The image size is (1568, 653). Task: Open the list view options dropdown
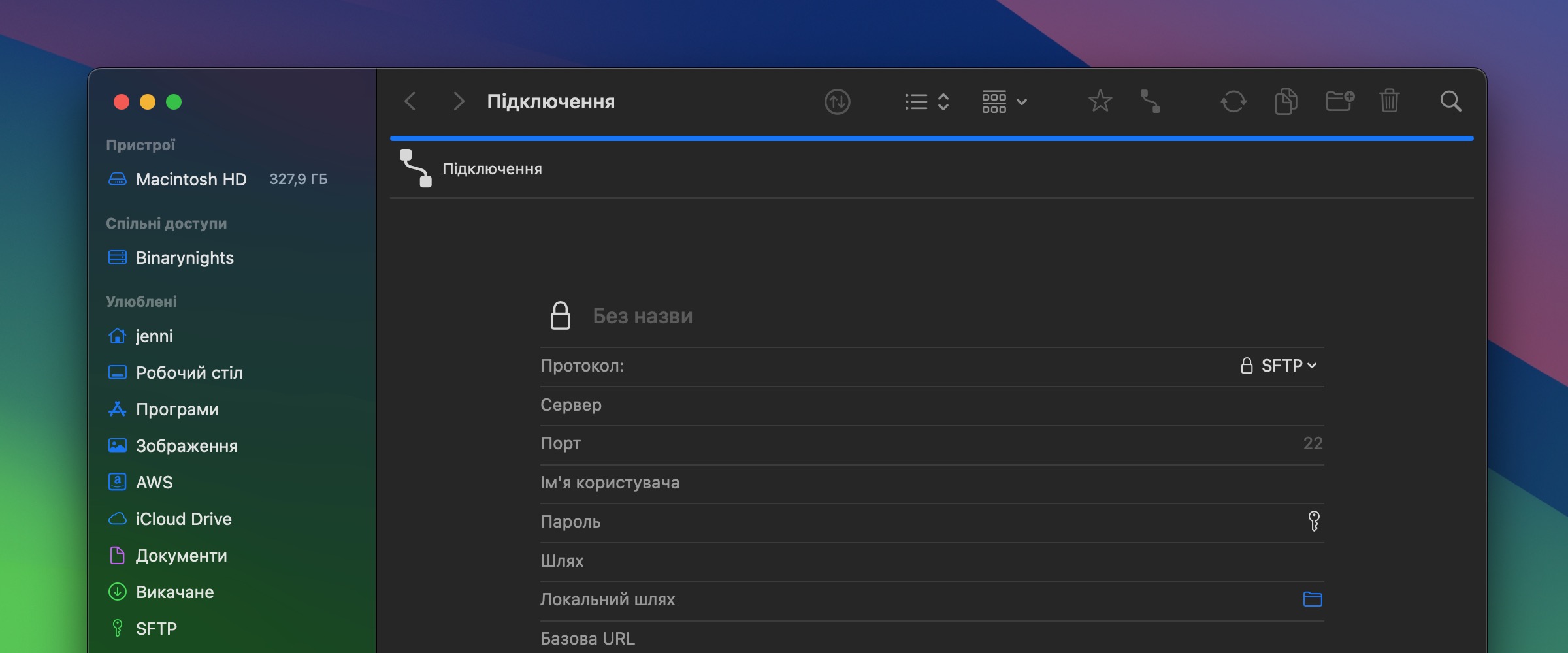(926, 102)
